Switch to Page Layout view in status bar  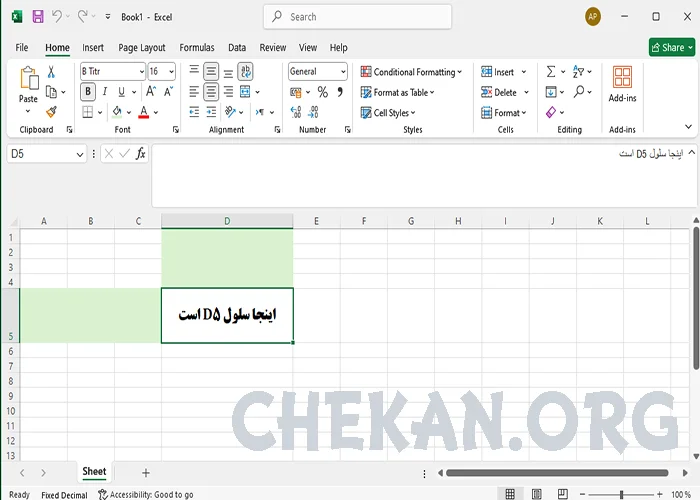pos(537,494)
